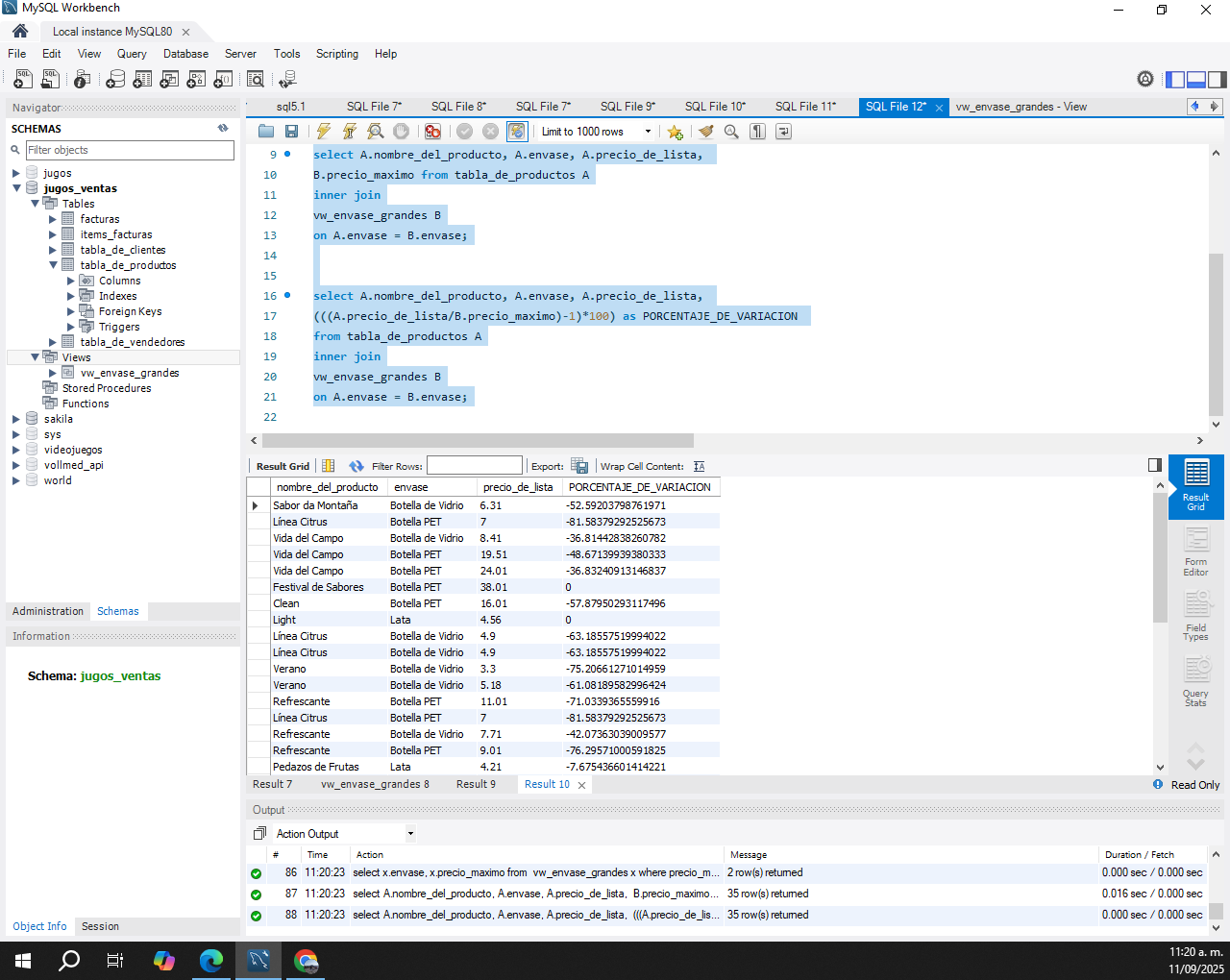Open a script file in editor toolbar
Viewport: 1230px width, 980px height.
pos(266,132)
